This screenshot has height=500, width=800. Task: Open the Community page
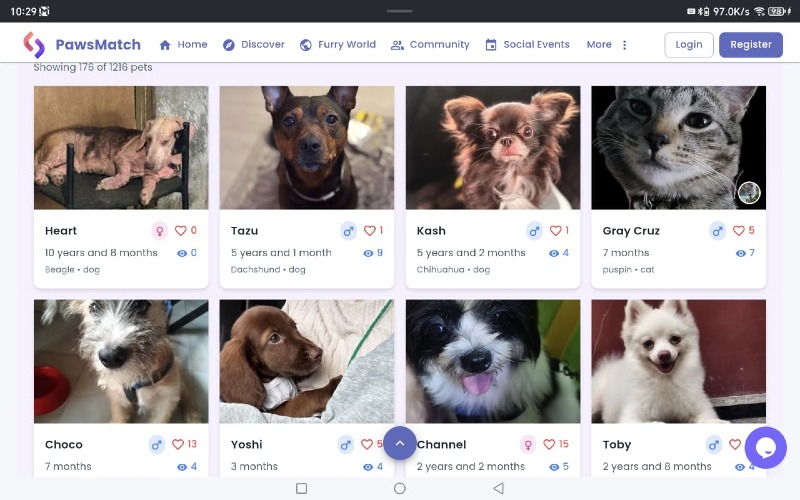click(x=430, y=44)
